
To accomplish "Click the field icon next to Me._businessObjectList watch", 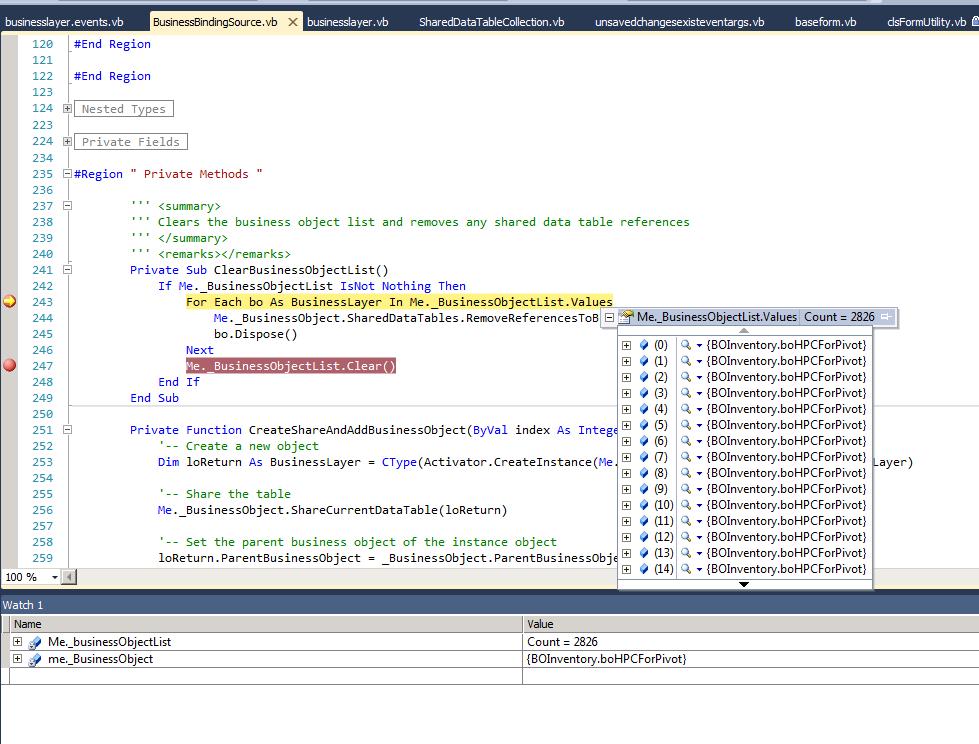I will [35, 642].
